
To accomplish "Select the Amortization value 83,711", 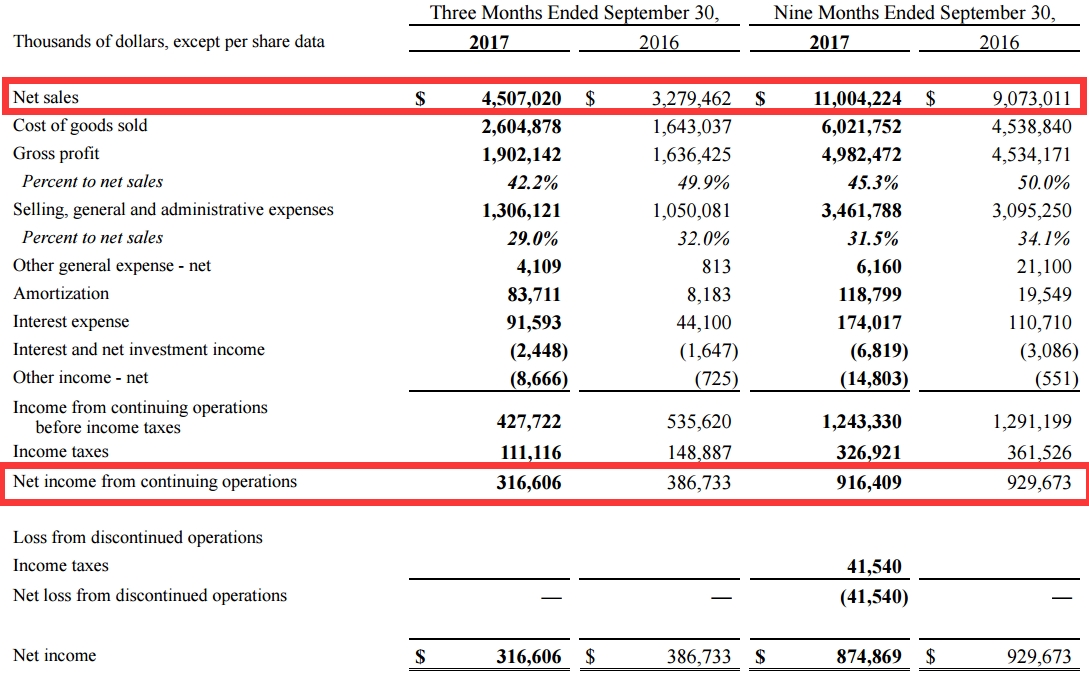I will coord(530,295).
